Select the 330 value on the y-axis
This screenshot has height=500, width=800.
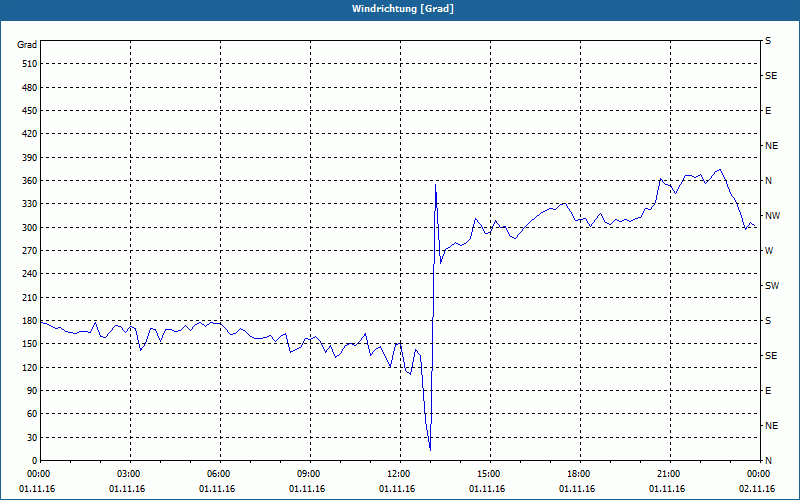30,204
